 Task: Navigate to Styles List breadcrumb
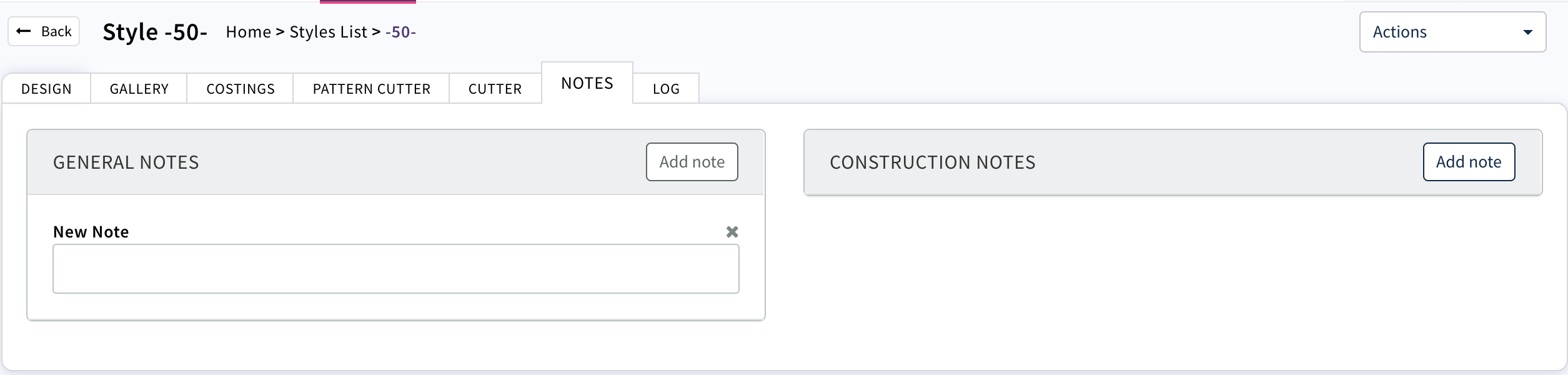pos(328,32)
